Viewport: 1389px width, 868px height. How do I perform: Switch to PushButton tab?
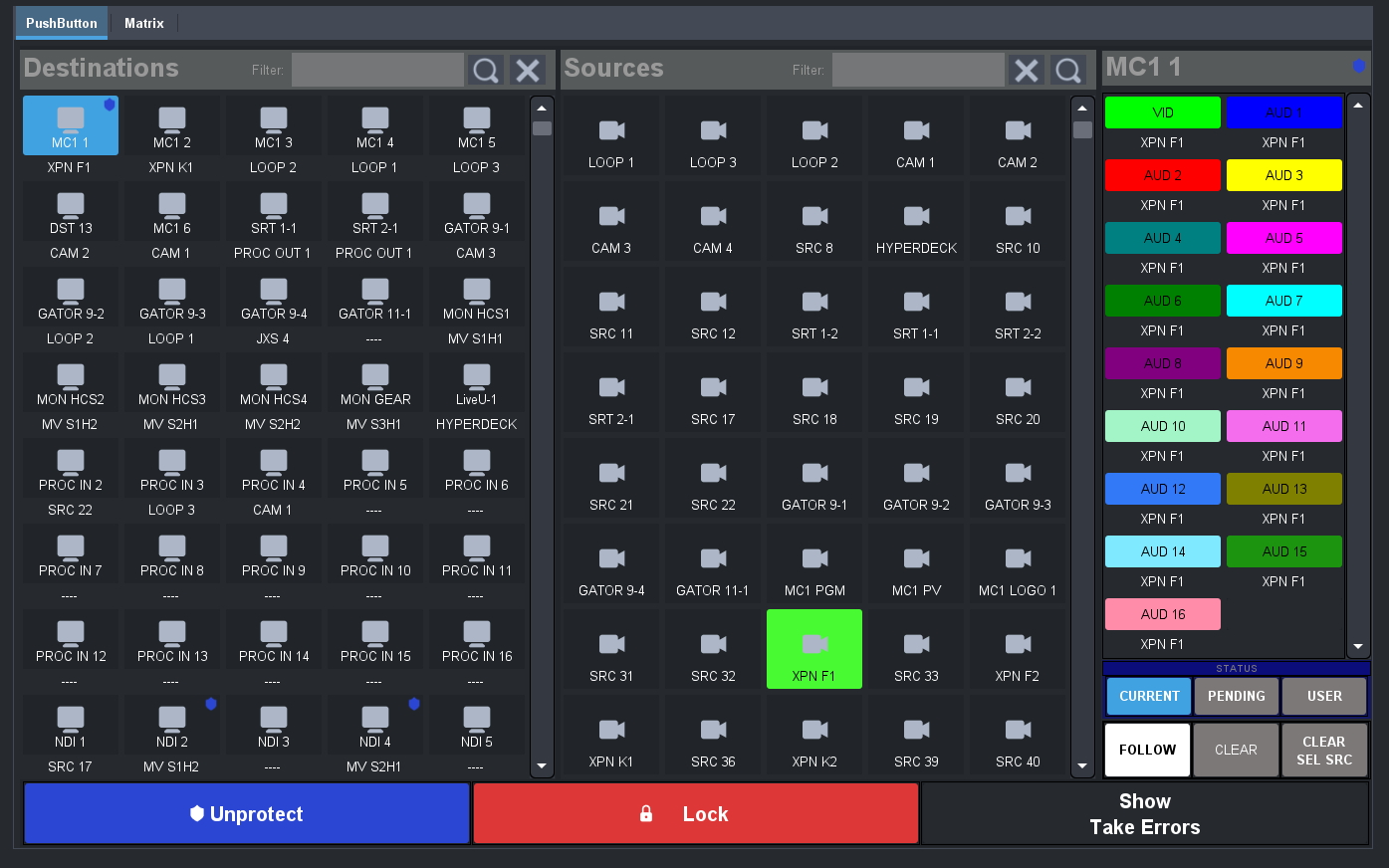coord(62,23)
